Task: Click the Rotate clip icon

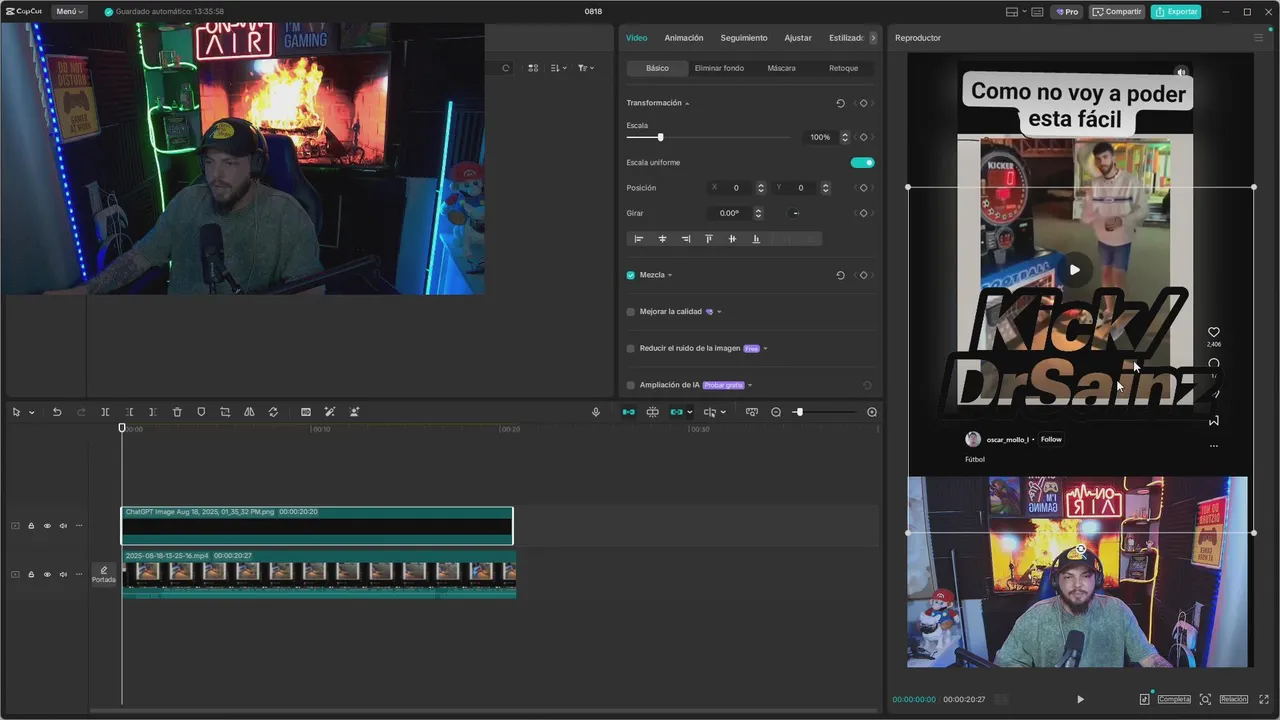Action: [273, 412]
